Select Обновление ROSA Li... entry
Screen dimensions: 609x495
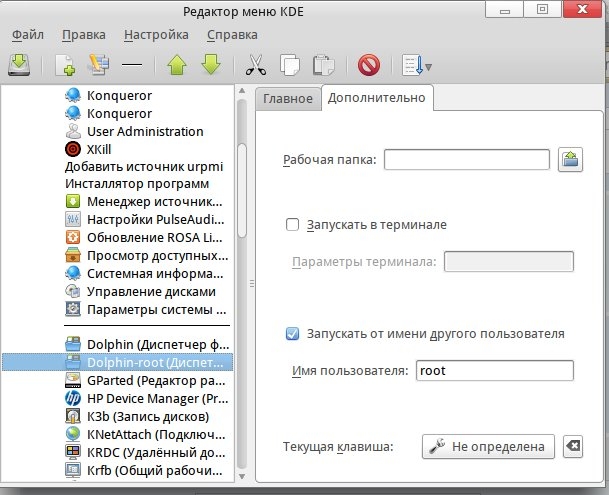click(x=144, y=237)
